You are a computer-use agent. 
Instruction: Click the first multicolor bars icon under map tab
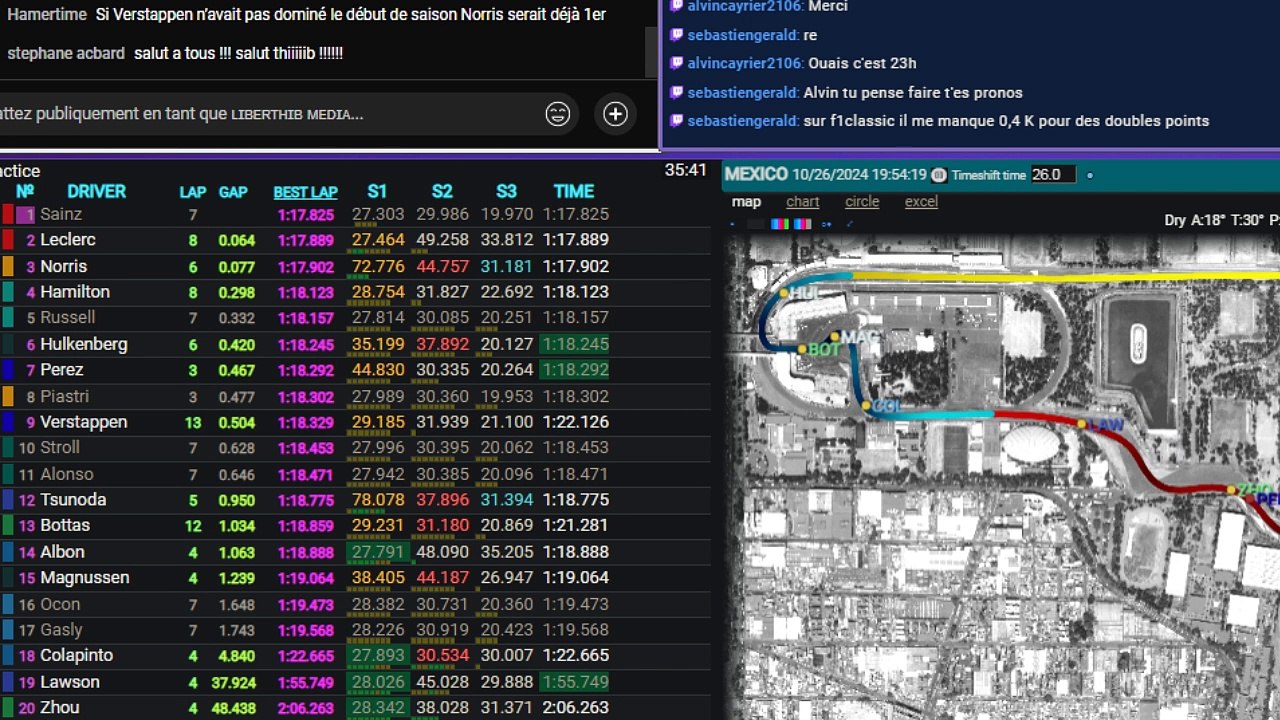780,224
